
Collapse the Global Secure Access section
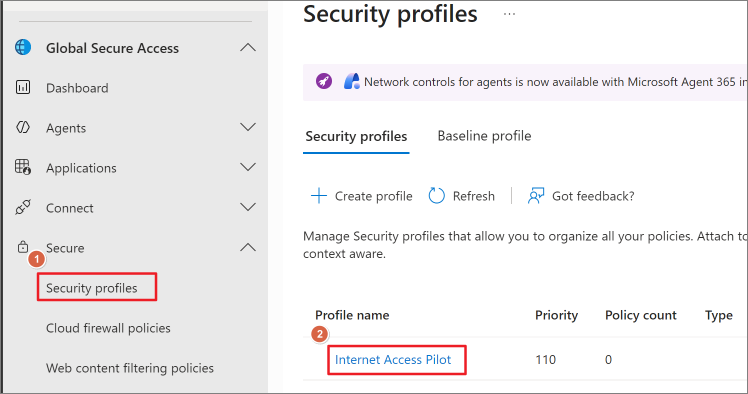tap(248, 47)
